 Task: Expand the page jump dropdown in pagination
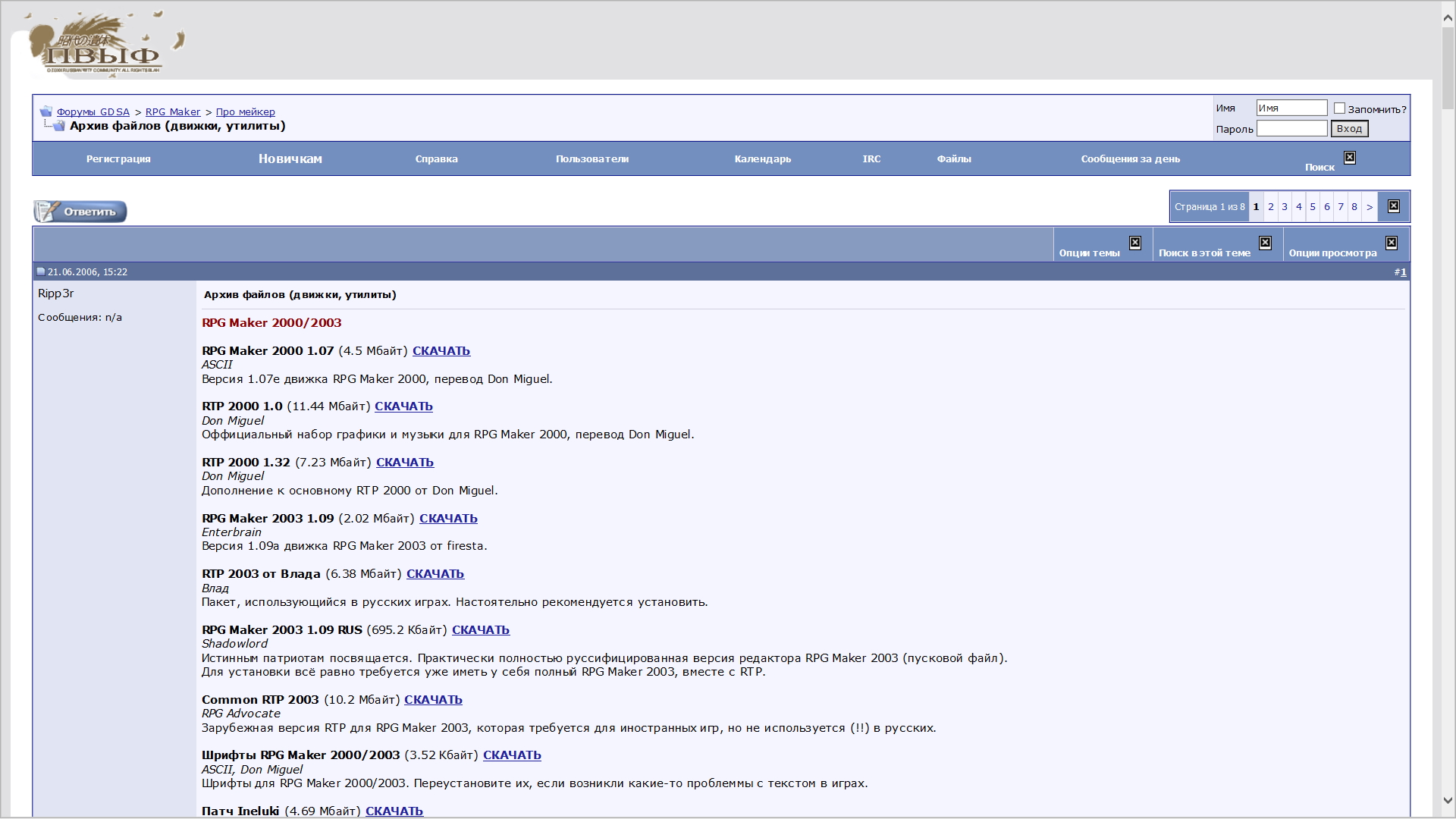[1393, 206]
